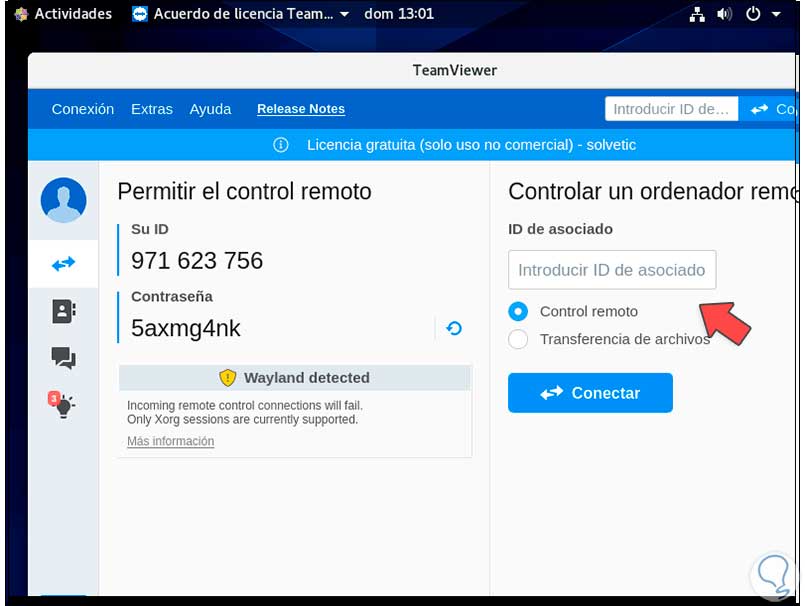The height and width of the screenshot is (606, 805).
Task: Open the volume icon in top bar
Action: 724,14
